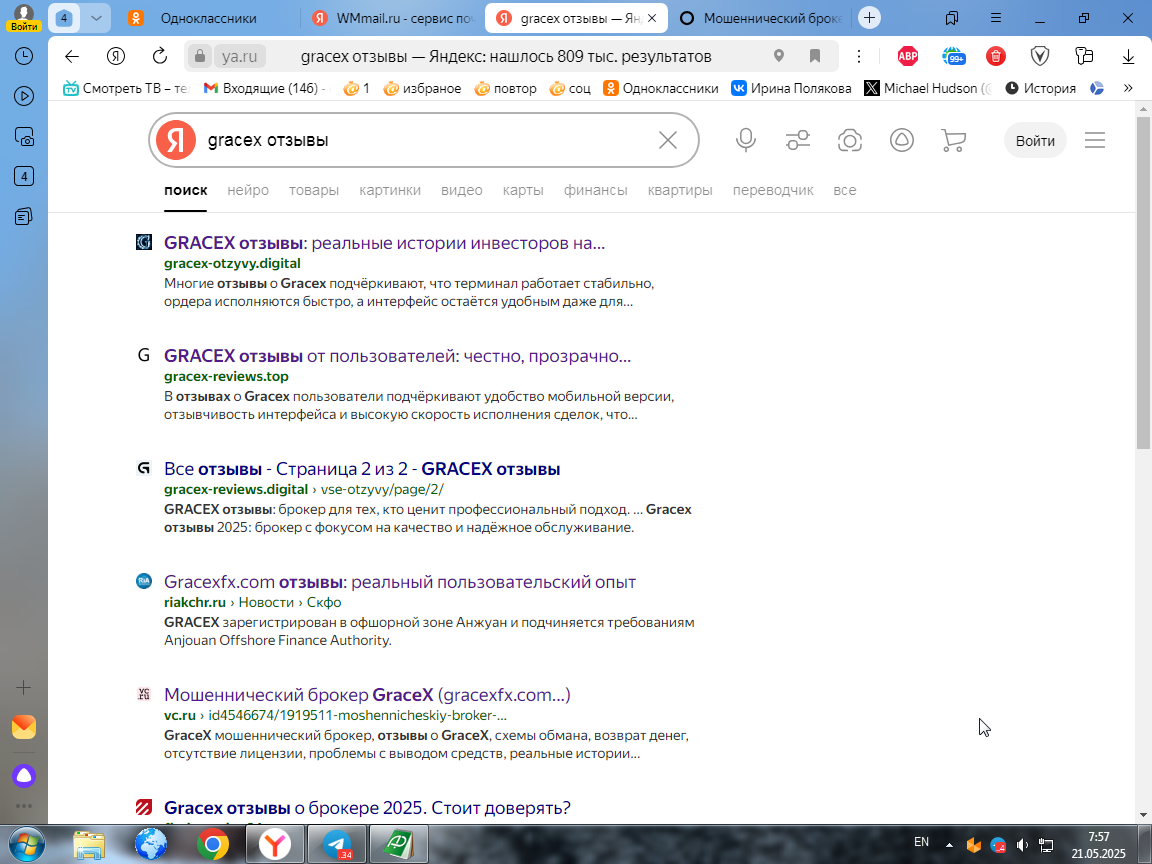Open tab count icon in left sidebar
This screenshot has width=1152, height=864.
coord(24,176)
